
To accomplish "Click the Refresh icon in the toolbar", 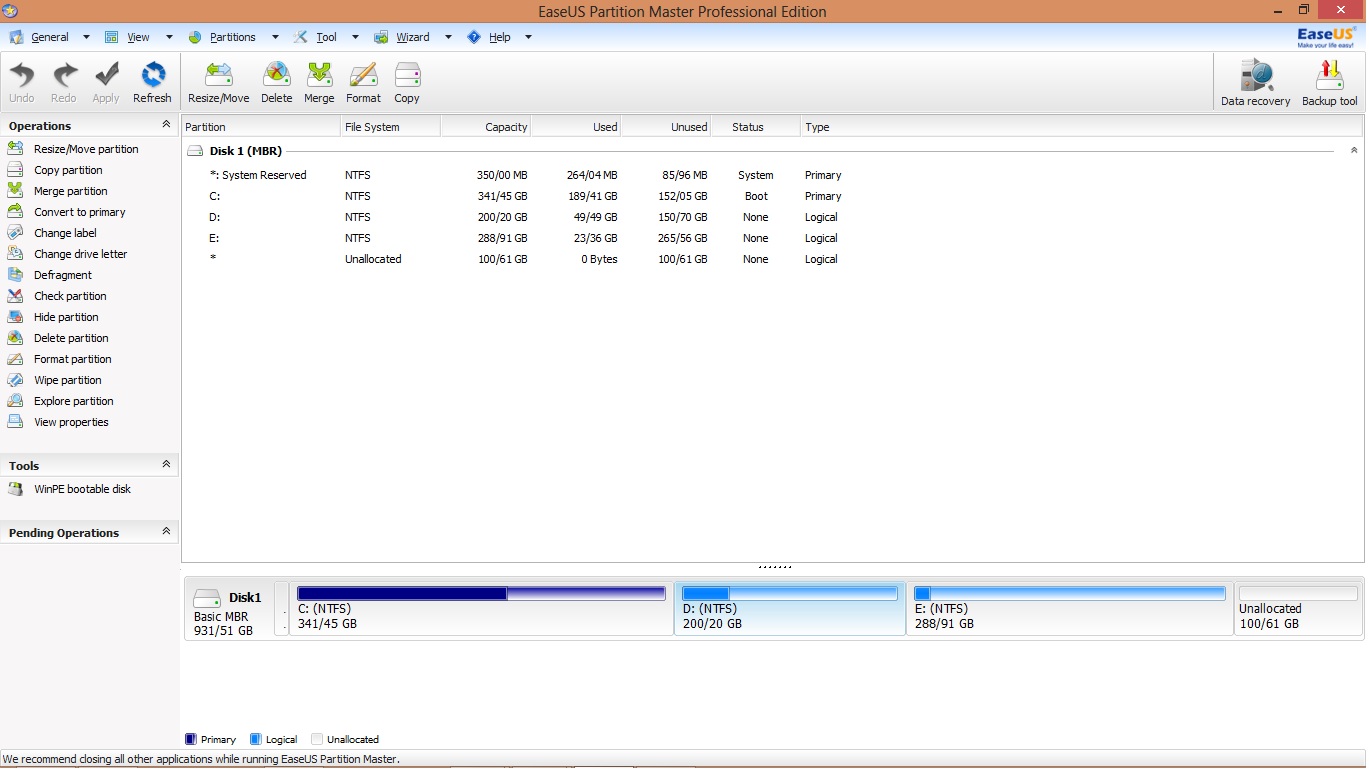I will [x=152, y=82].
